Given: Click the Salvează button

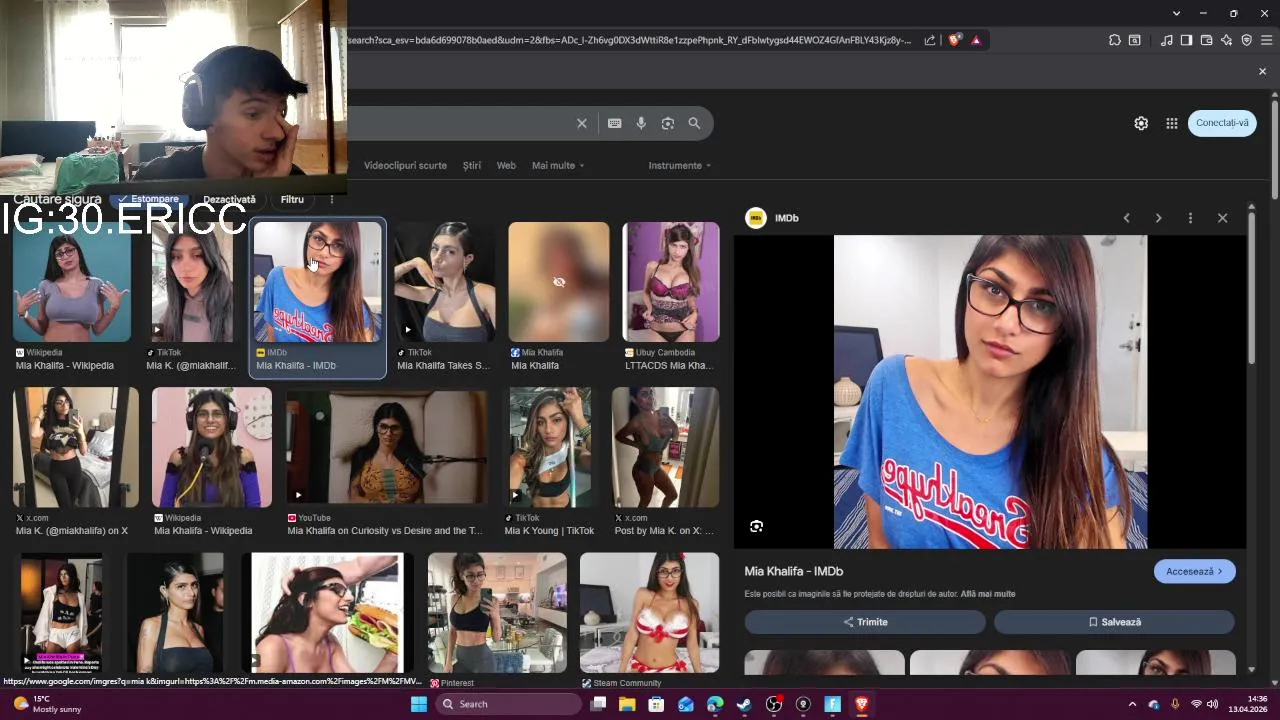Looking at the screenshot, I should click(1114, 622).
